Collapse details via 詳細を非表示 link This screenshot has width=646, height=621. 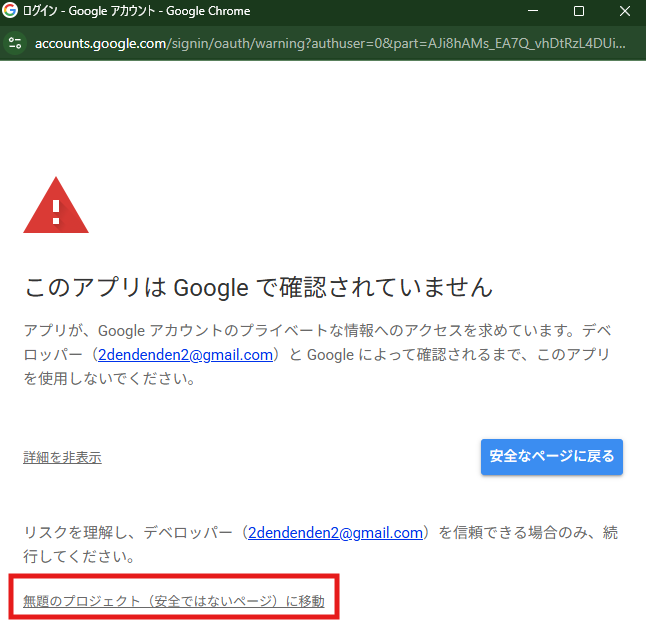point(62,457)
